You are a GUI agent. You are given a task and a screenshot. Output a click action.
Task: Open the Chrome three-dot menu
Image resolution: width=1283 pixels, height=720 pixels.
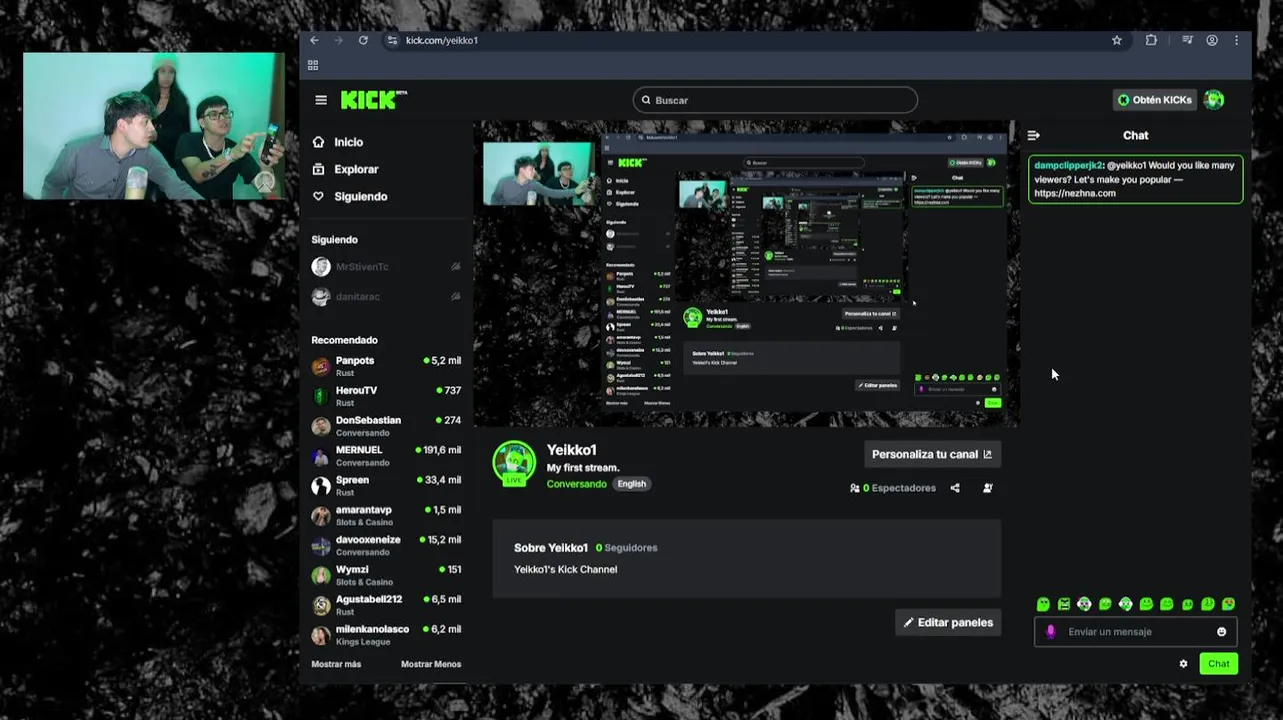(x=1237, y=40)
